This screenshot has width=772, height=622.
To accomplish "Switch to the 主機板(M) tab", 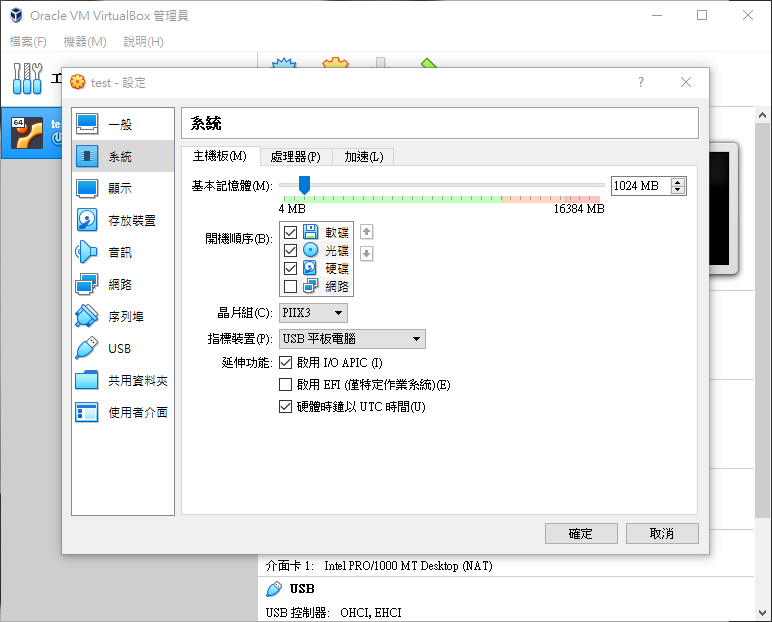I will click(220, 156).
